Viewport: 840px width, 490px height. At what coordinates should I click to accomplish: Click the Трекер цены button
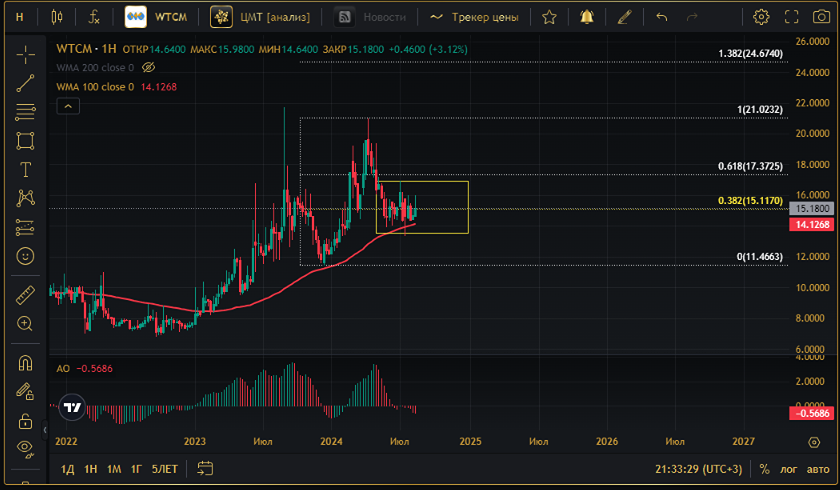point(474,17)
